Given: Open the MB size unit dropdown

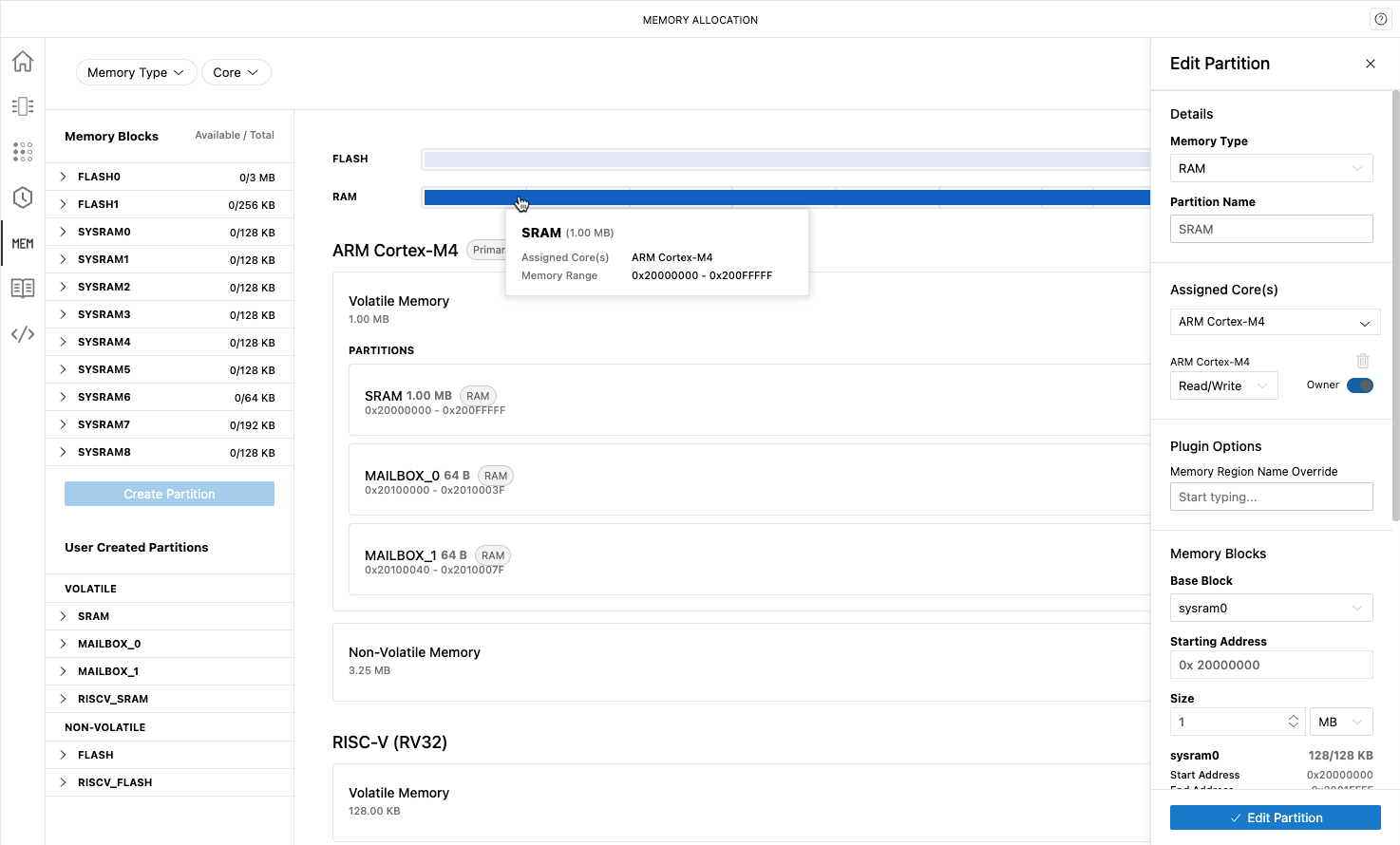Looking at the screenshot, I should [1341, 722].
